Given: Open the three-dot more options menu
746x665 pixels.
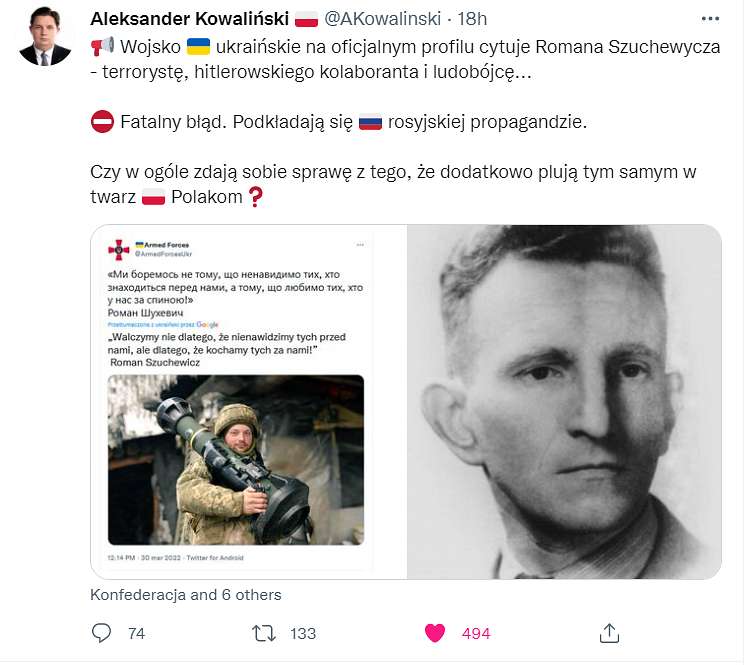Looking at the screenshot, I should 710,19.
